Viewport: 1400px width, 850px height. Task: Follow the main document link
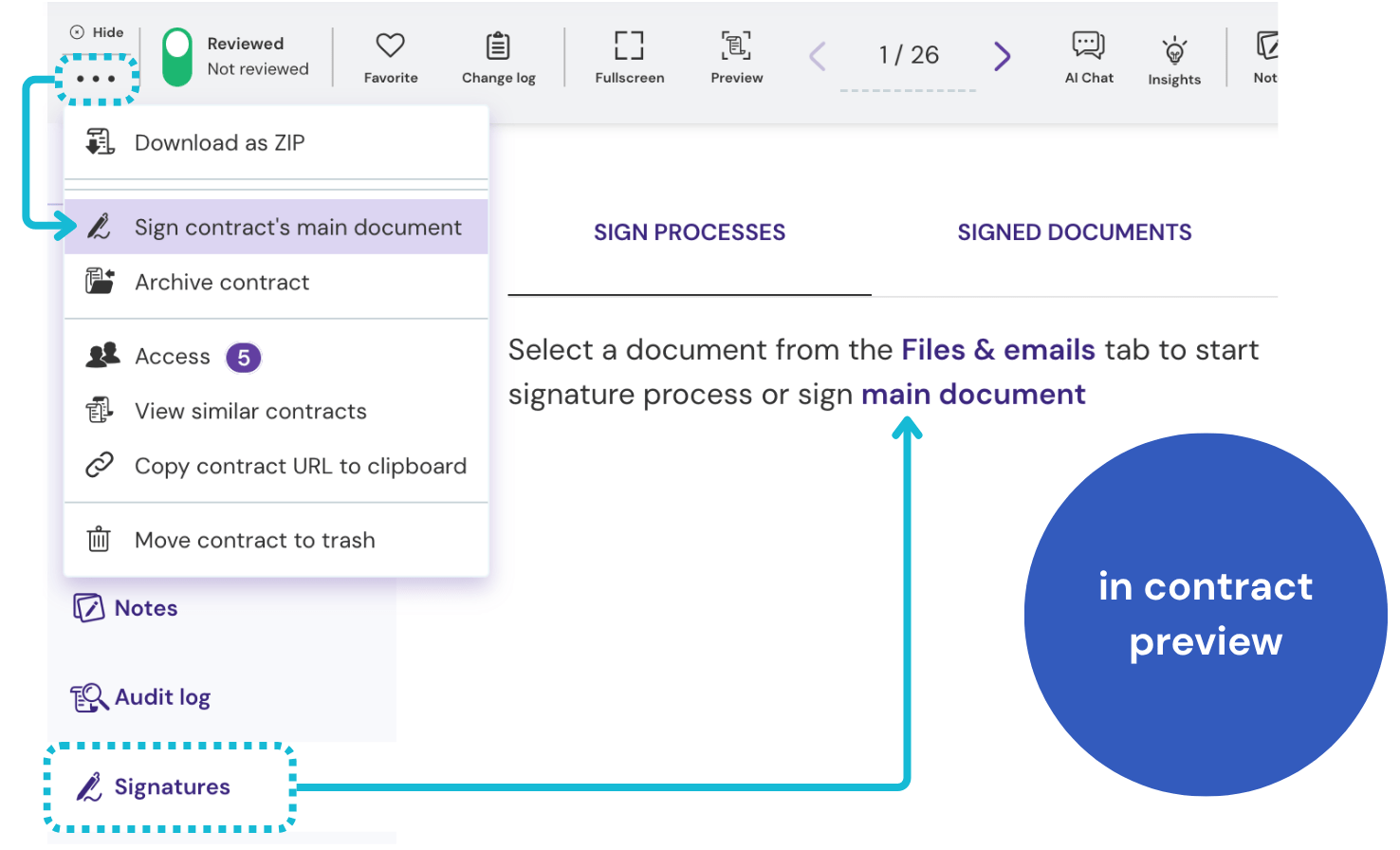tap(973, 395)
